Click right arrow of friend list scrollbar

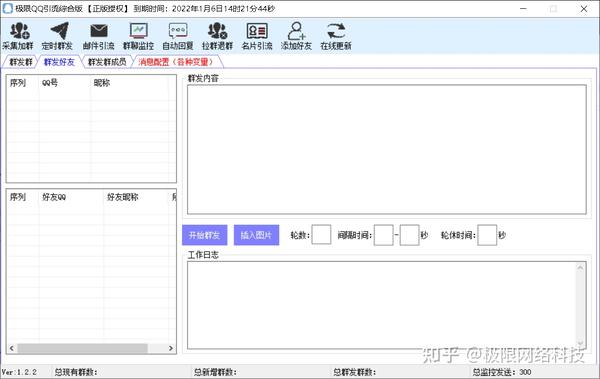pos(171,348)
